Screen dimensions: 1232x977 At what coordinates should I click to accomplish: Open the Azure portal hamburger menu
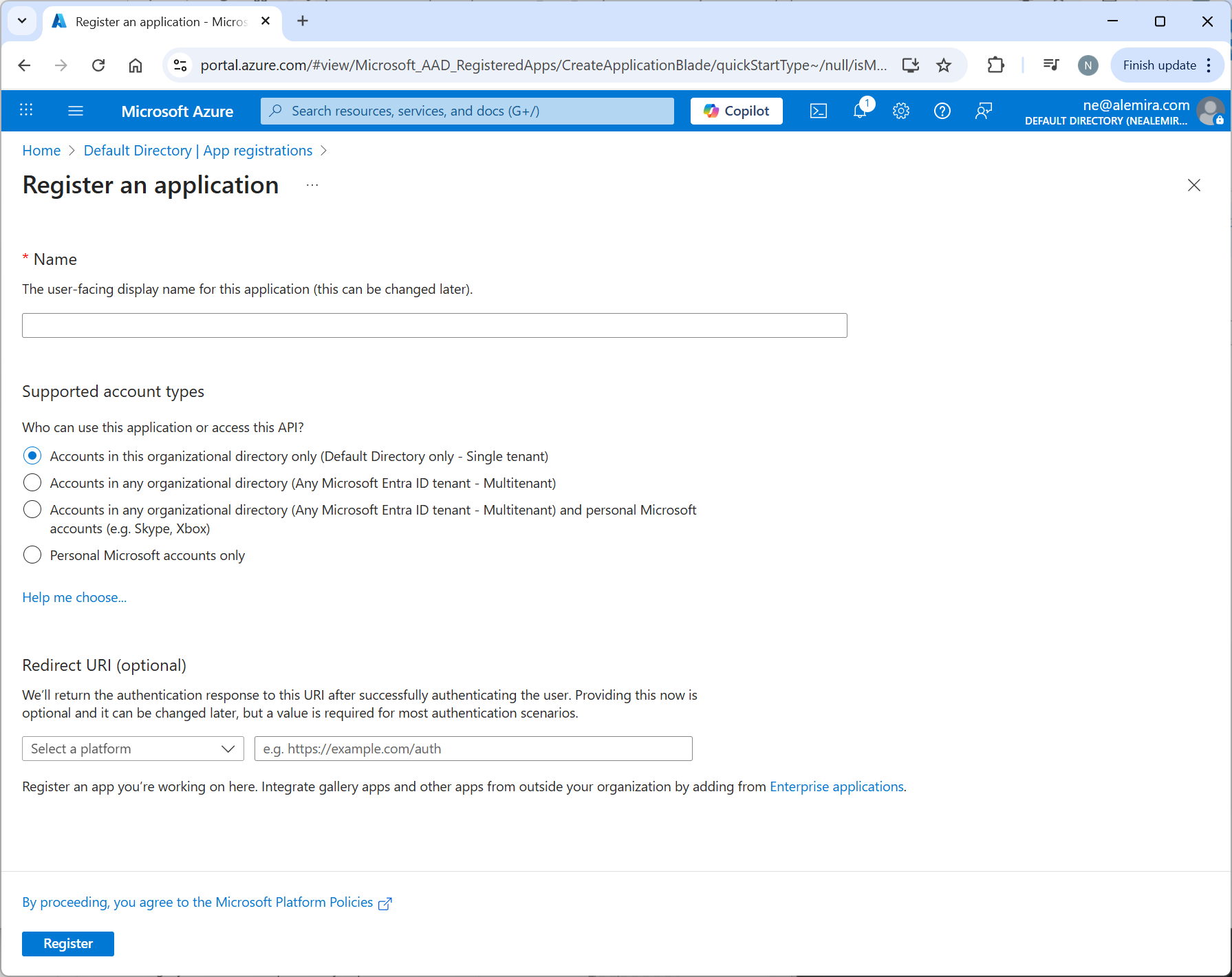(x=76, y=111)
